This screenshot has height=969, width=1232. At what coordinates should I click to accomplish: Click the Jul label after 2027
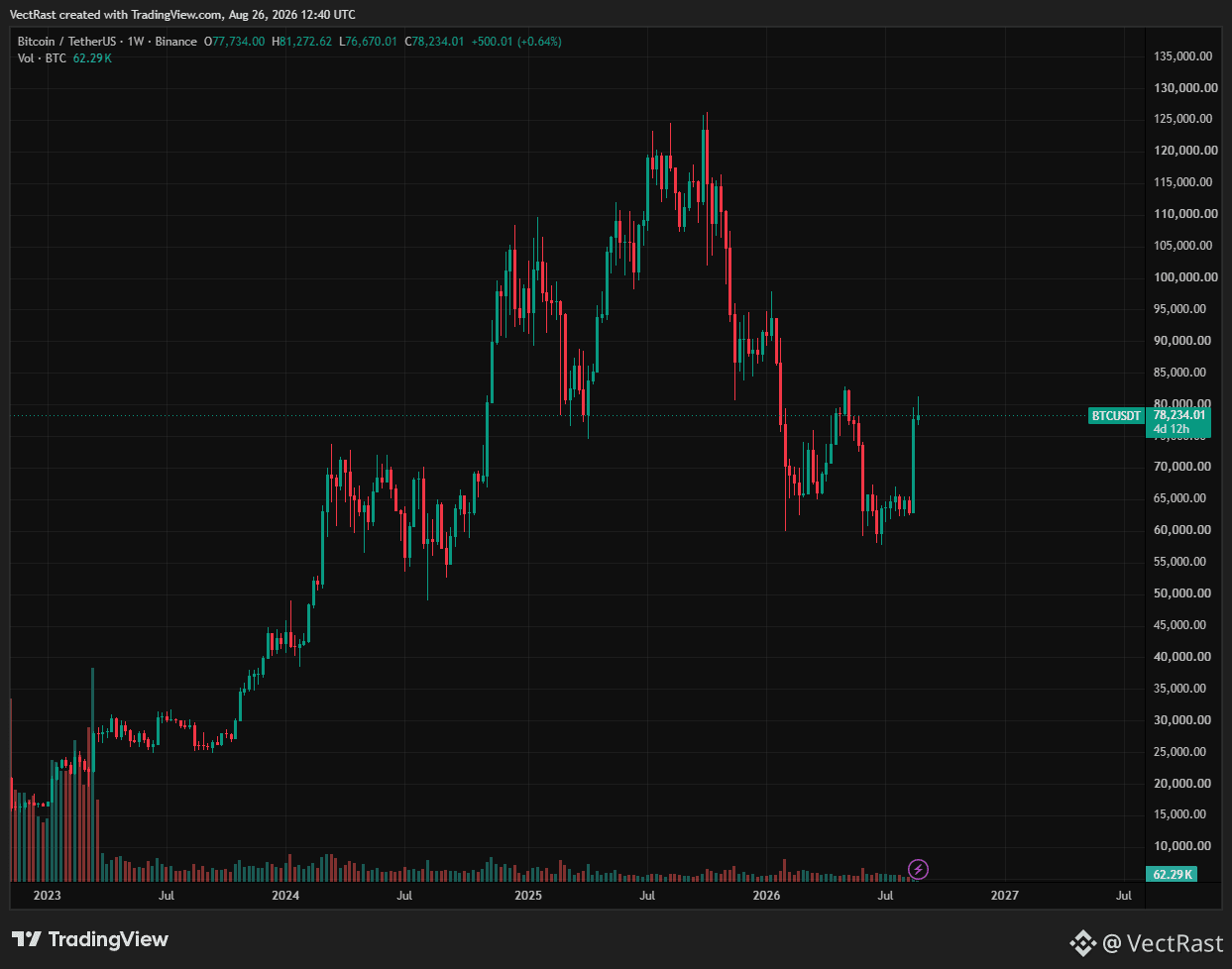point(1124,896)
